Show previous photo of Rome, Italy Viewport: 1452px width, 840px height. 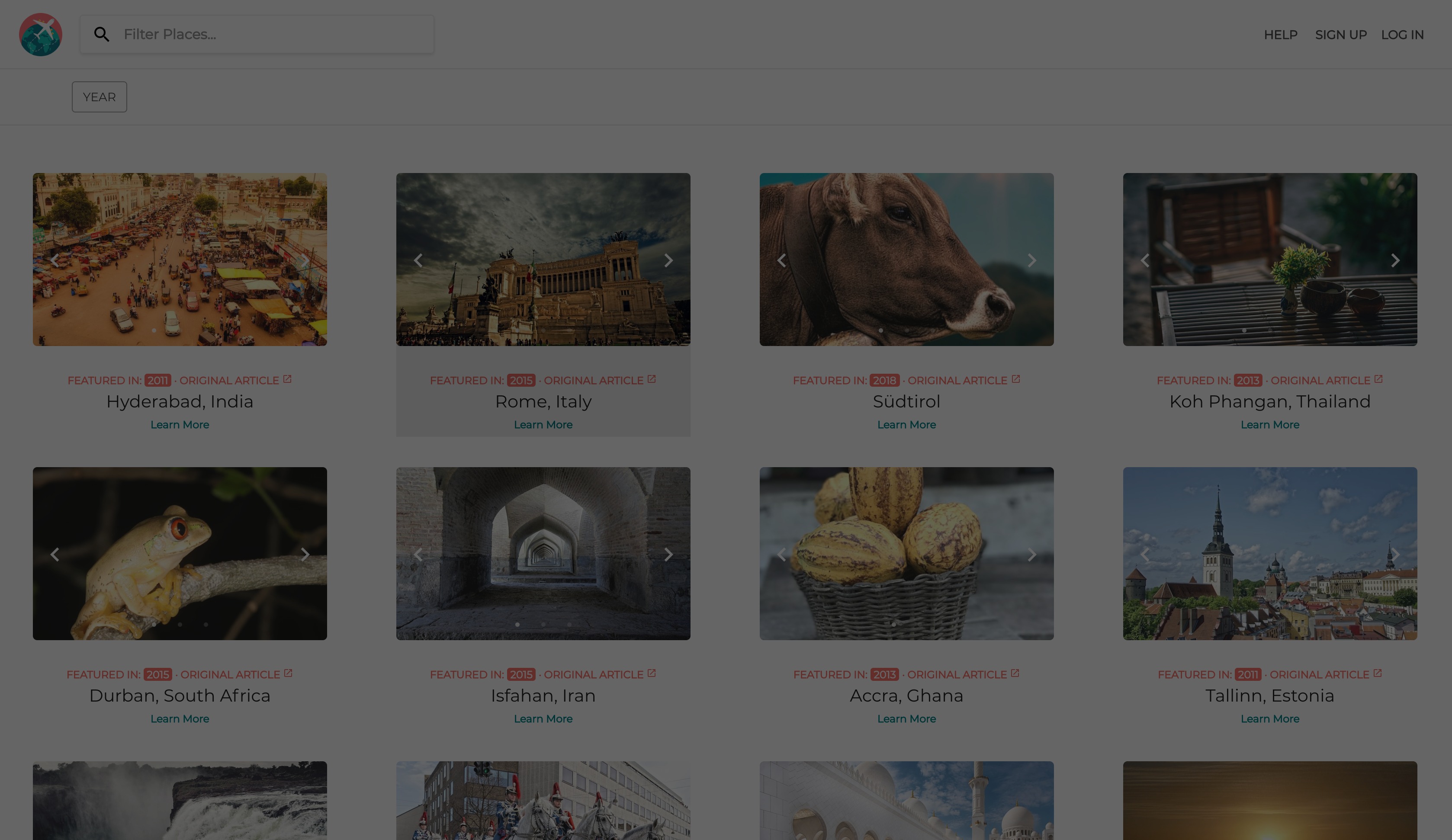418,260
